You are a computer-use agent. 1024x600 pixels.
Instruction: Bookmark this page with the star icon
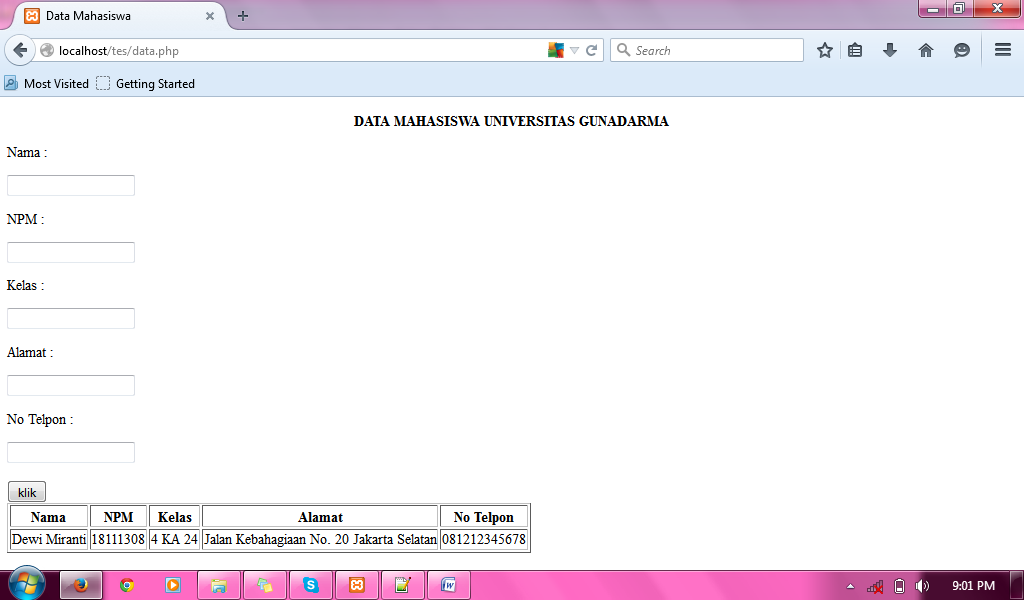[825, 50]
